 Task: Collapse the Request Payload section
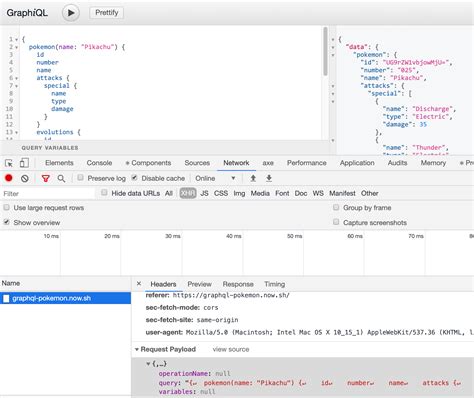click(x=137, y=349)
